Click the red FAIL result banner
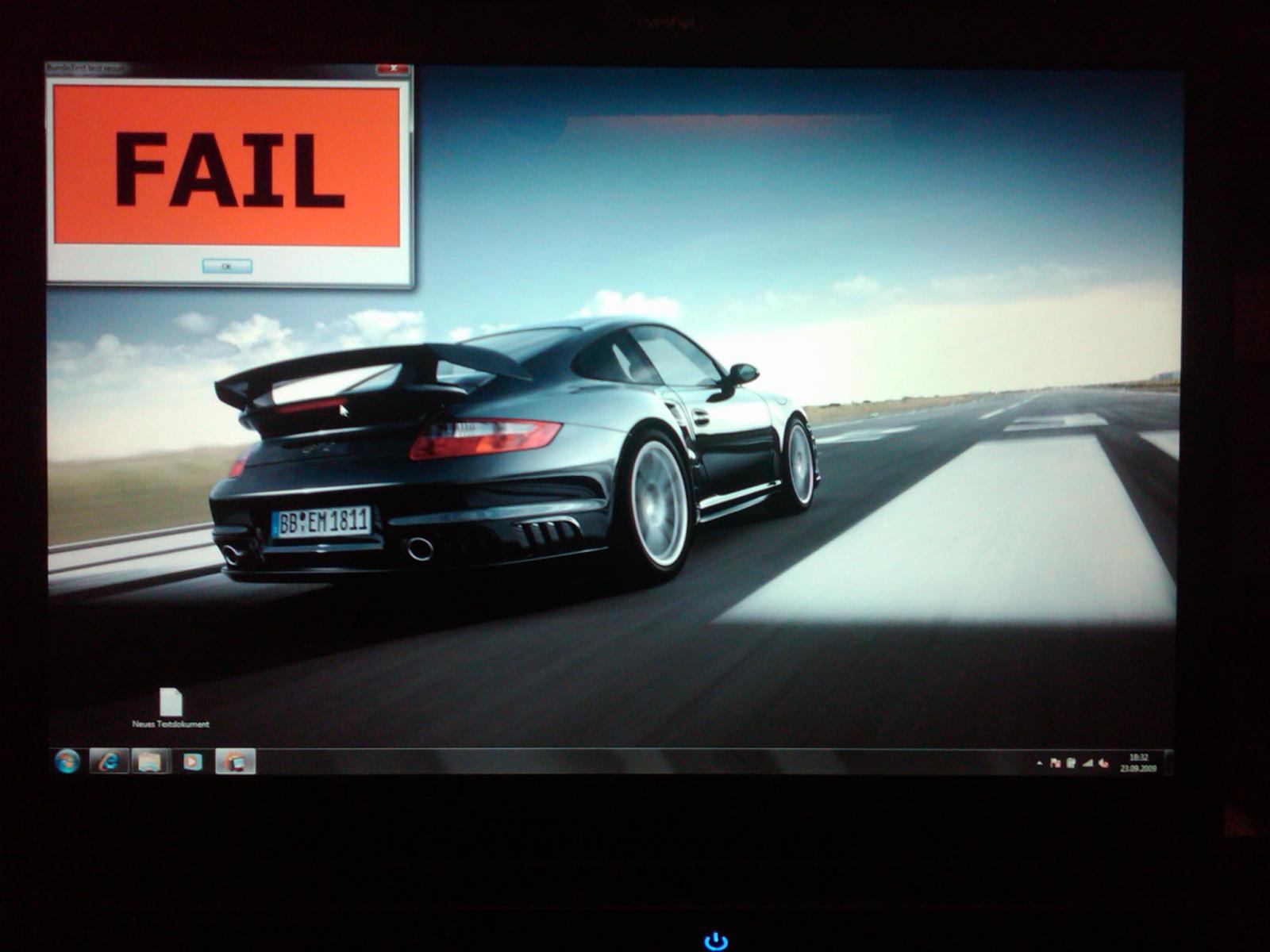Image resolution: width=1270 pixels, height=952 pixels. (x=227, y=166)
